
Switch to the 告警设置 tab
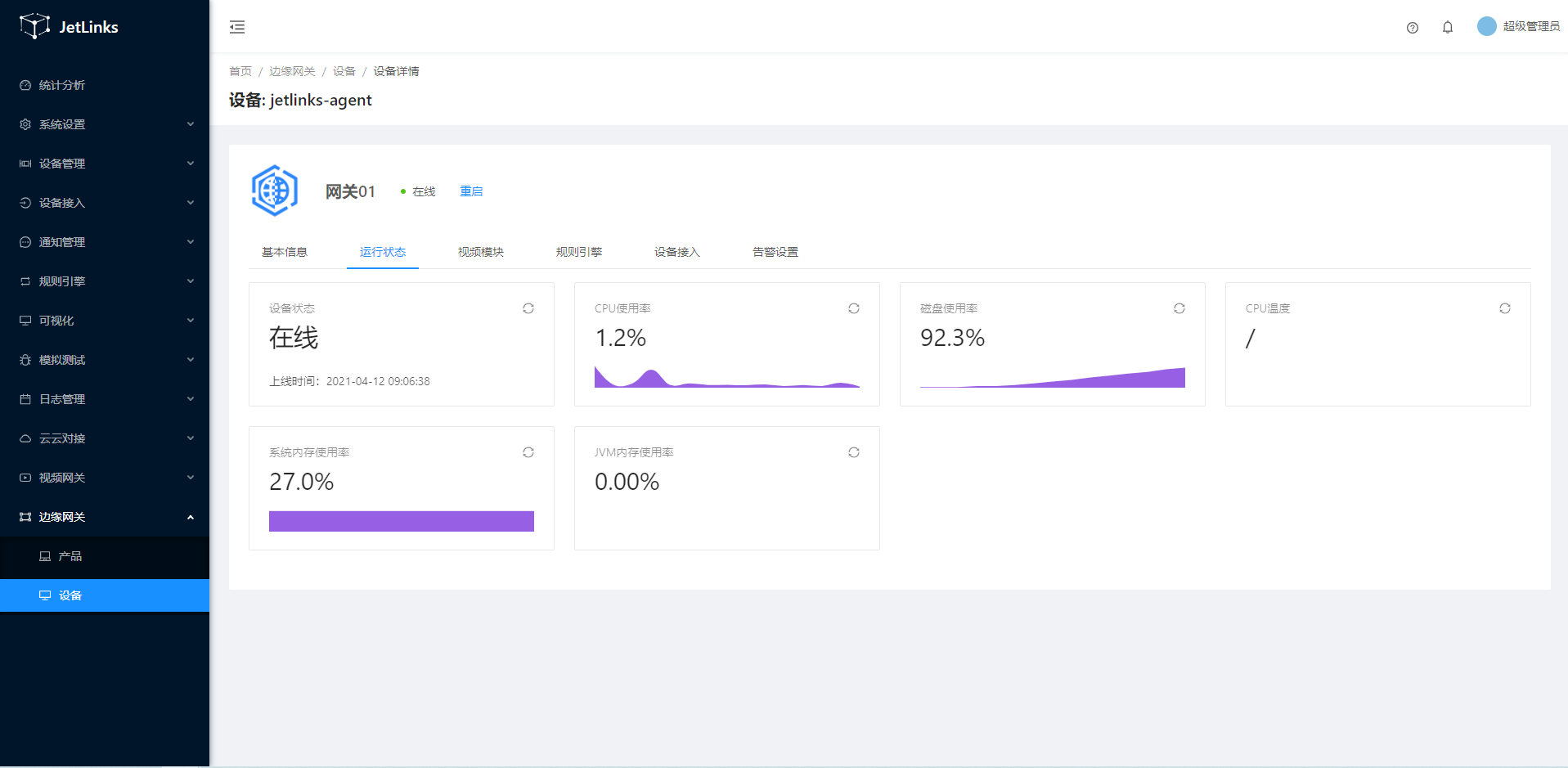click(775, 252)
